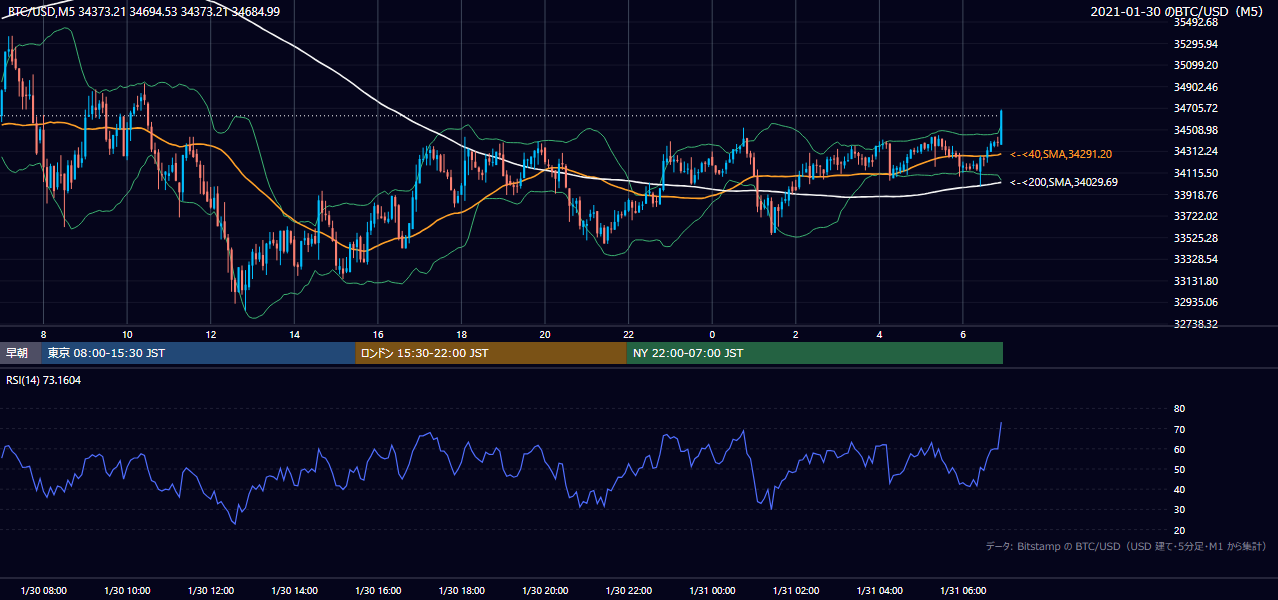Click hour label 14 below the price chart
The height and width of the screenshot is (600, 1278).
[x=294, y=334]
